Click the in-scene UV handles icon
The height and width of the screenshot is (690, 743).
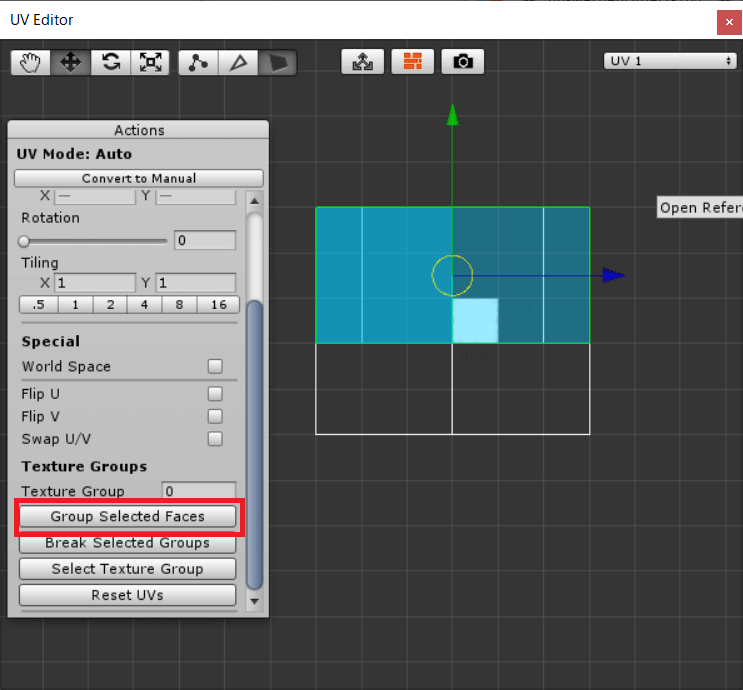tap(362, 62)
